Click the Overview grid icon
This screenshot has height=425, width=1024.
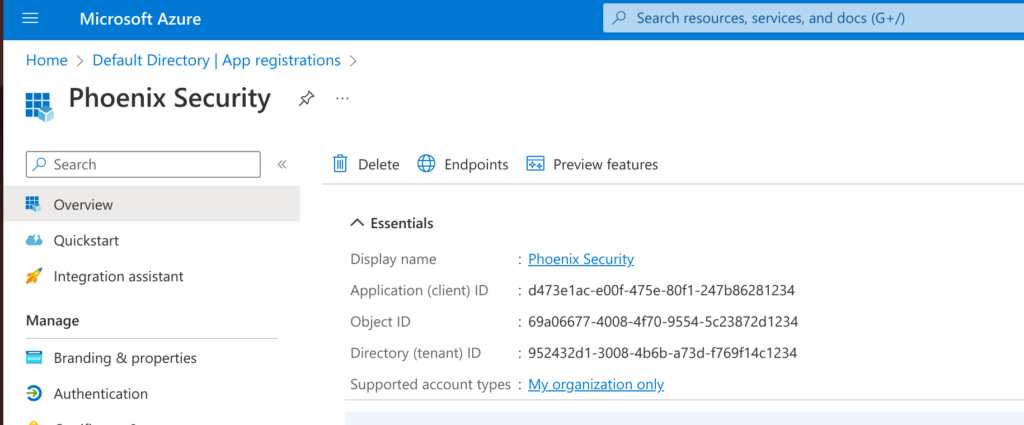coord(33,204)
